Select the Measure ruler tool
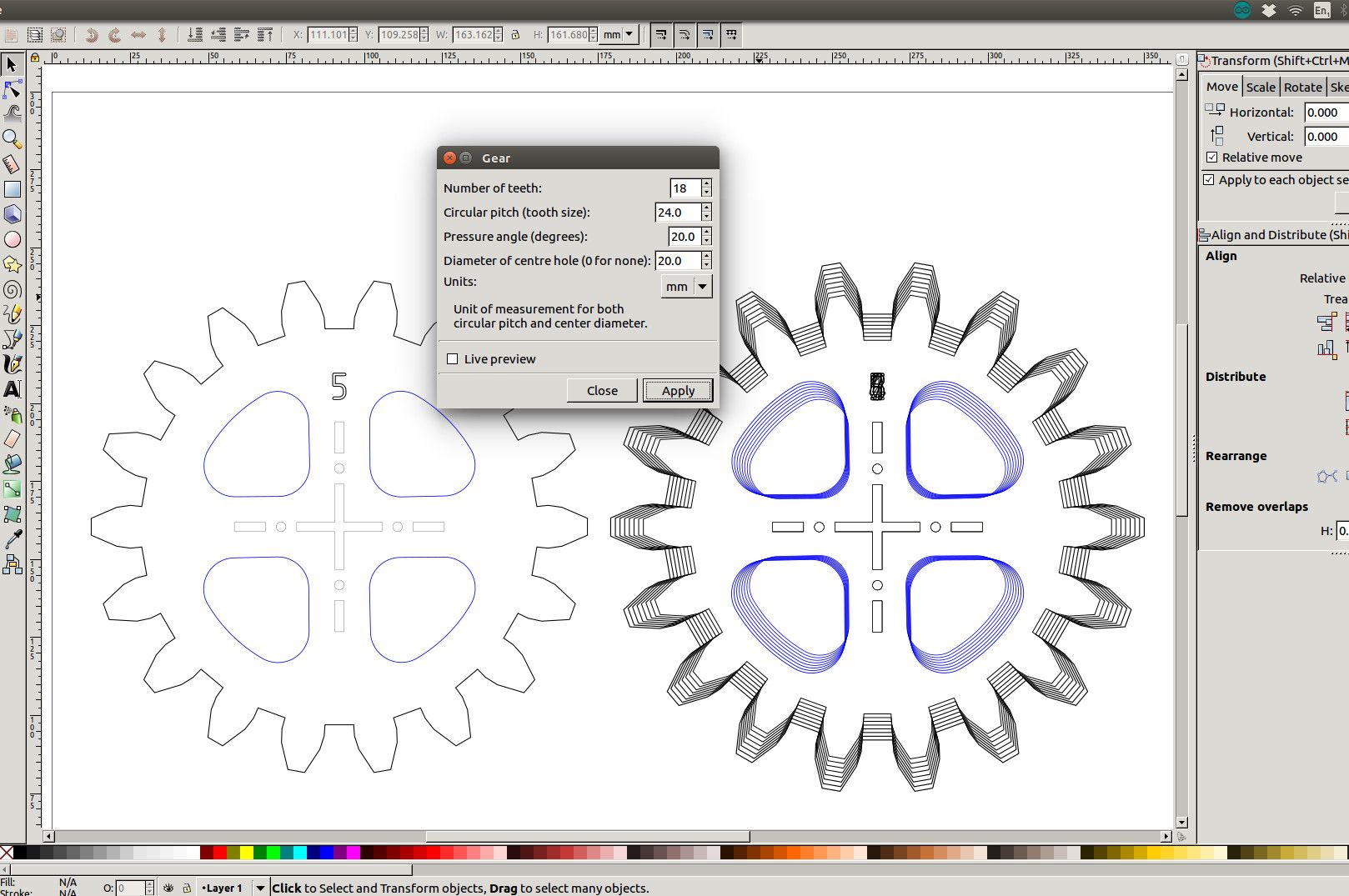Image resolution: width=1349 pixels, height=896 pixels. point(12,164)
